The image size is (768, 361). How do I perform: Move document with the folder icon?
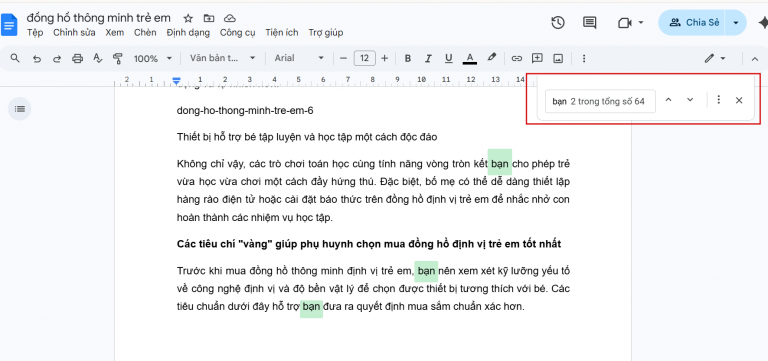point(209,19)
